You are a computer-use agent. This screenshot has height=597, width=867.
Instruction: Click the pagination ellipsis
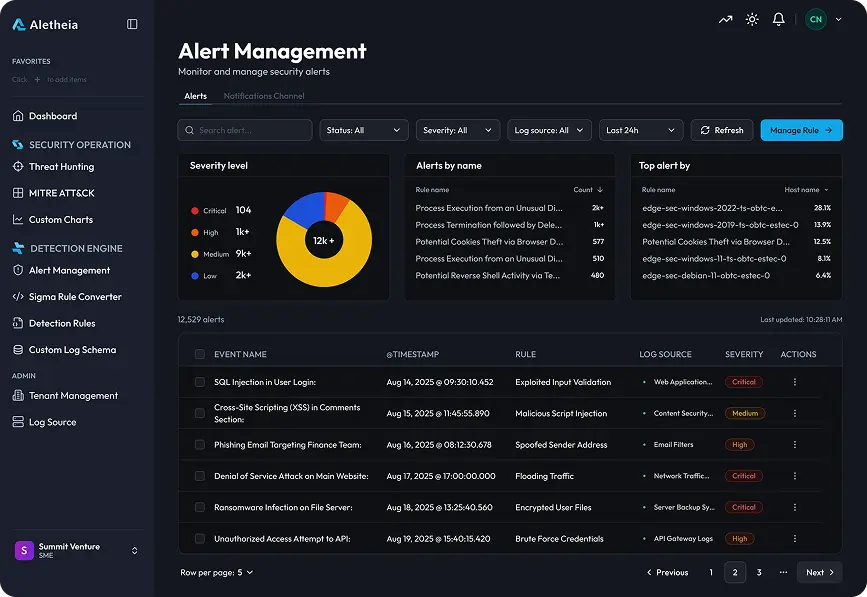point(783,573)
